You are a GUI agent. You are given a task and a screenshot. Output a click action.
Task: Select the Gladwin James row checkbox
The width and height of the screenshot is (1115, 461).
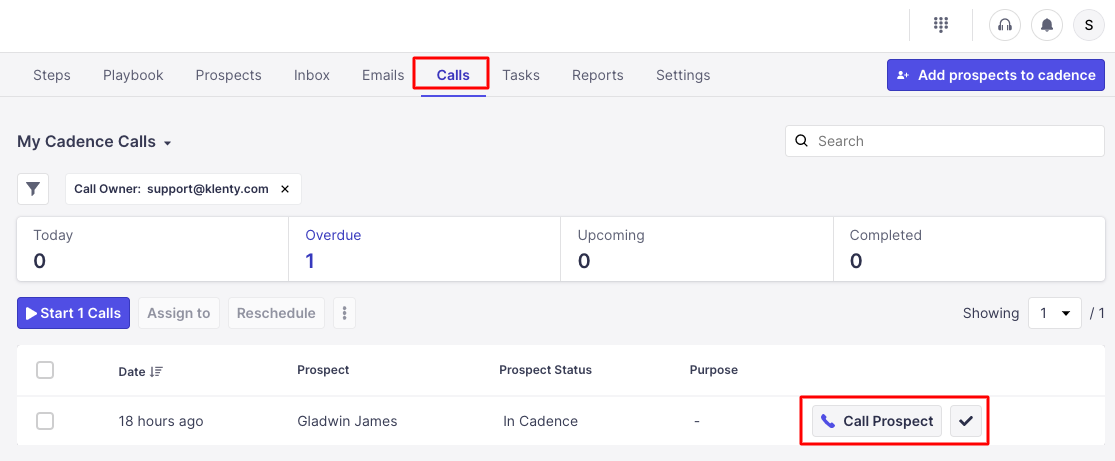45,421
